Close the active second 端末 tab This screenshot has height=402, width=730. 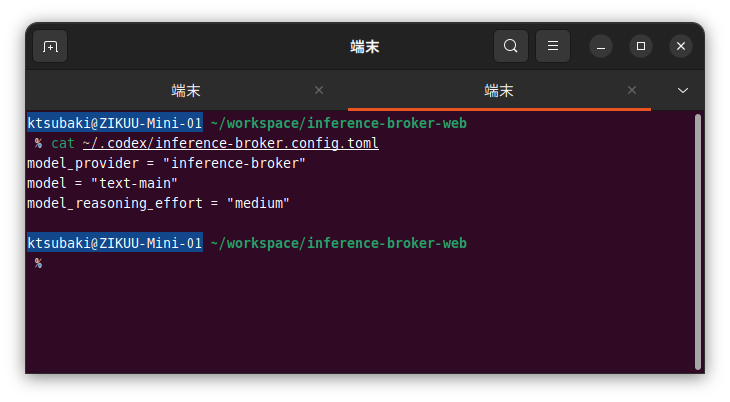pos(632,90)
